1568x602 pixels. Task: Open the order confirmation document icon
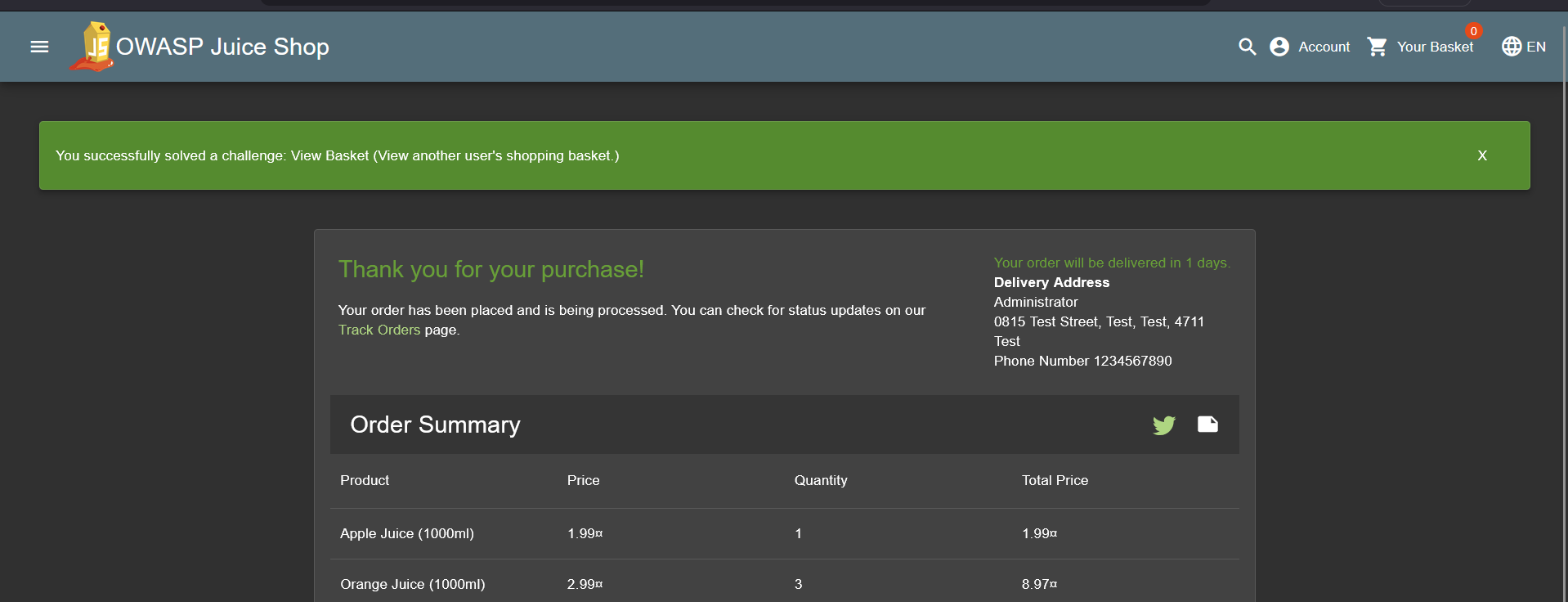[1207, 424]
